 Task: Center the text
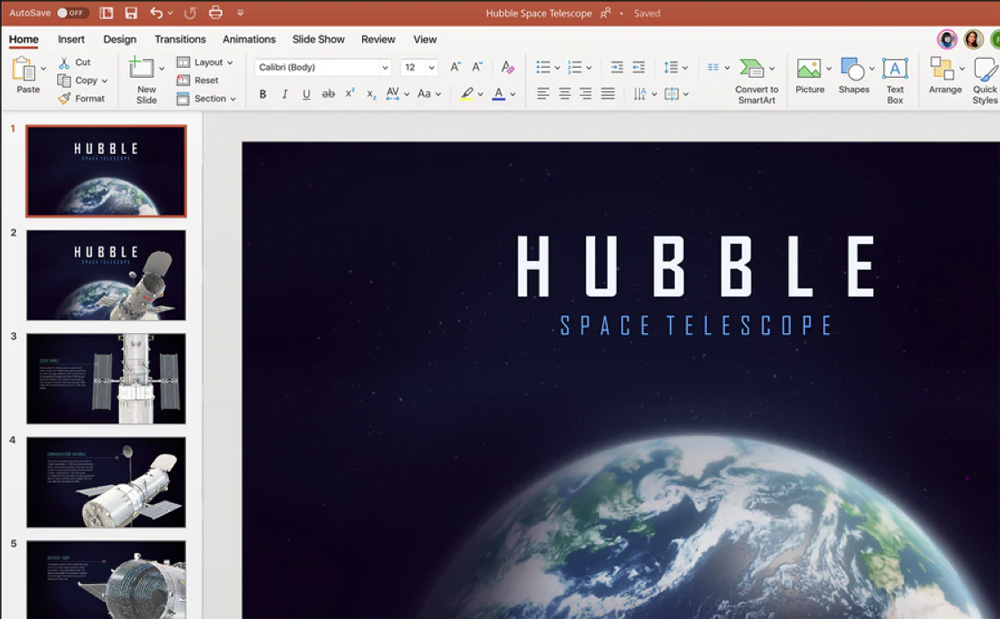pyautogui.click(x=564, y=94)
